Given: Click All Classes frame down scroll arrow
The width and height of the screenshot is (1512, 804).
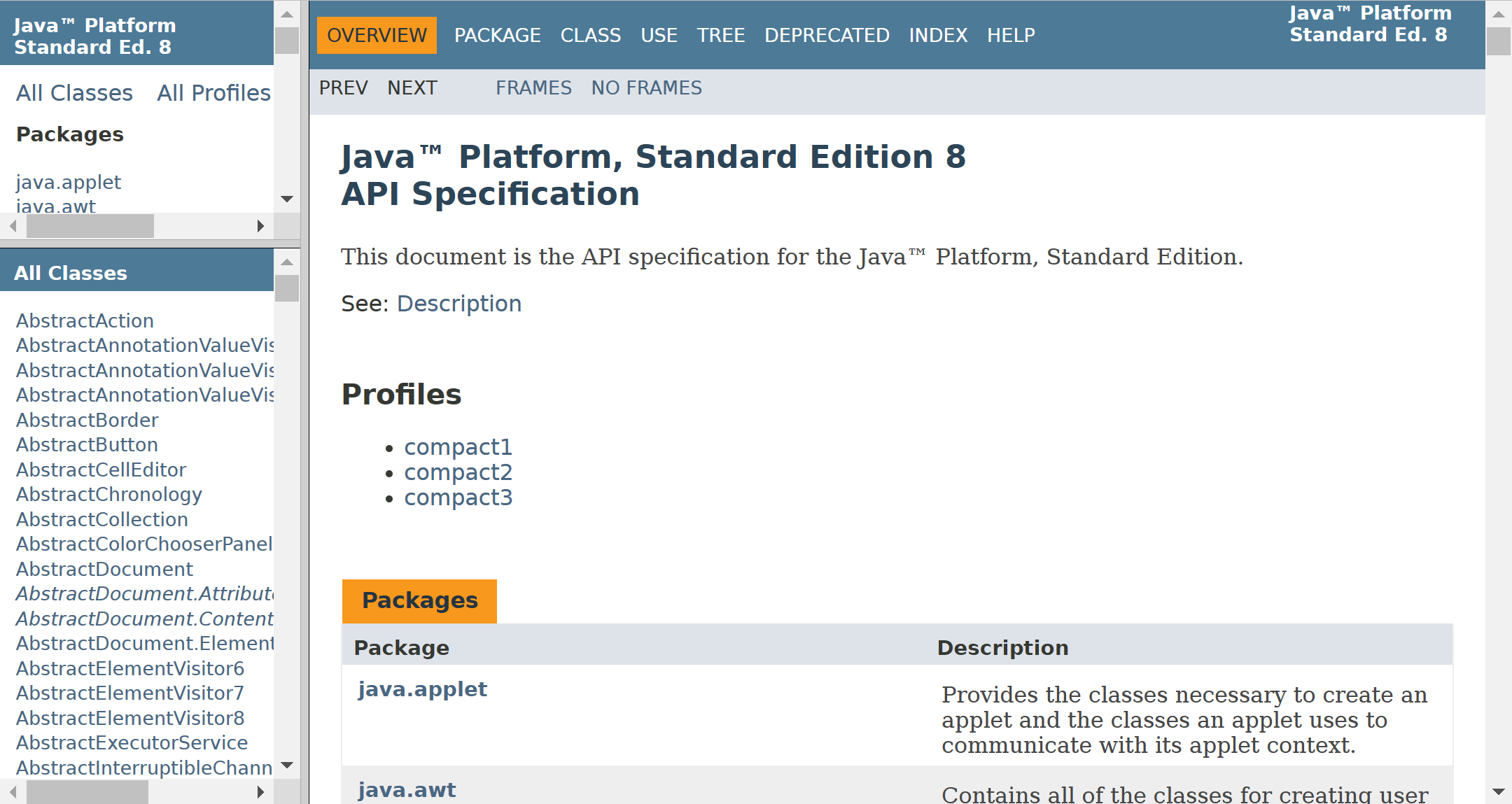Looking at the screenshot, I should click(286, 766).
